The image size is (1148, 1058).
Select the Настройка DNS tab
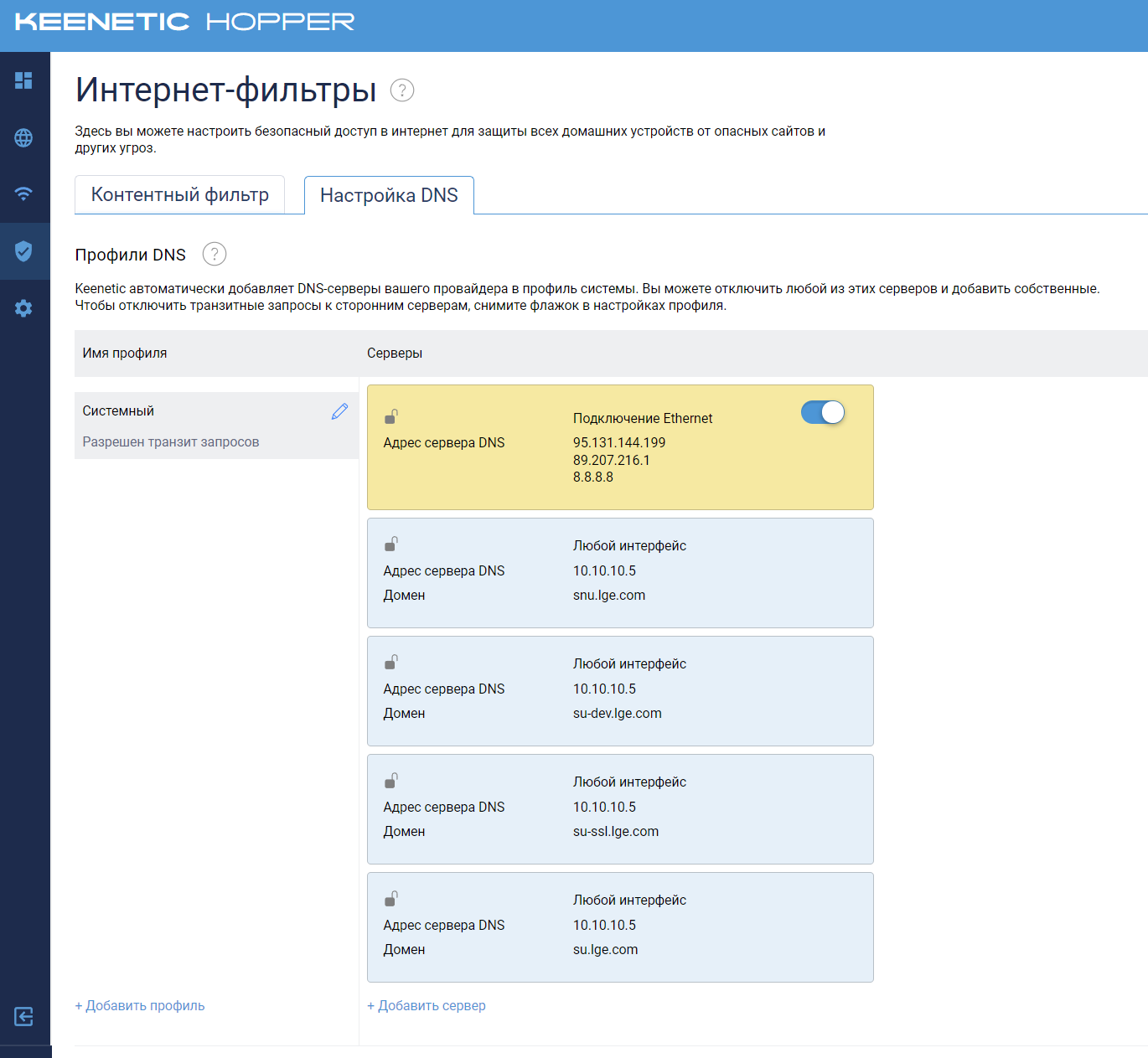coord(389,196)
